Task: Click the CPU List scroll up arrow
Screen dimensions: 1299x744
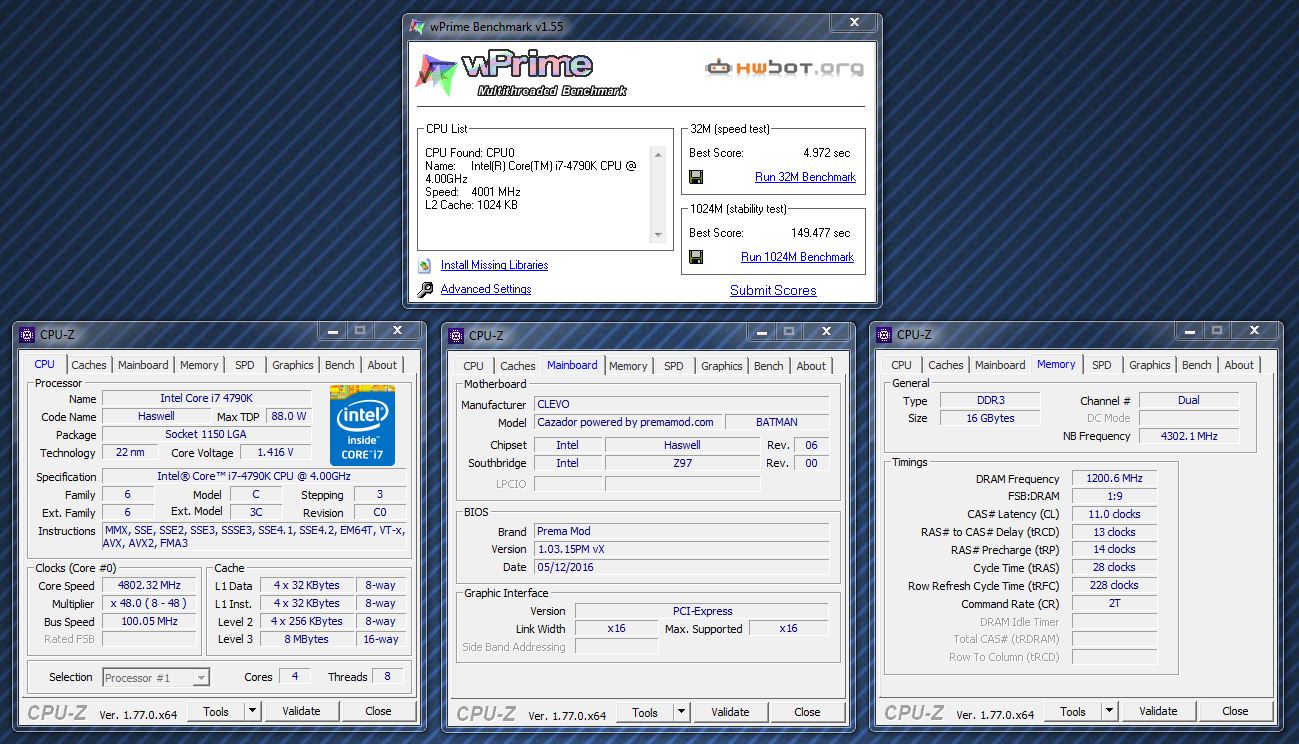Action: pos(658,154)
